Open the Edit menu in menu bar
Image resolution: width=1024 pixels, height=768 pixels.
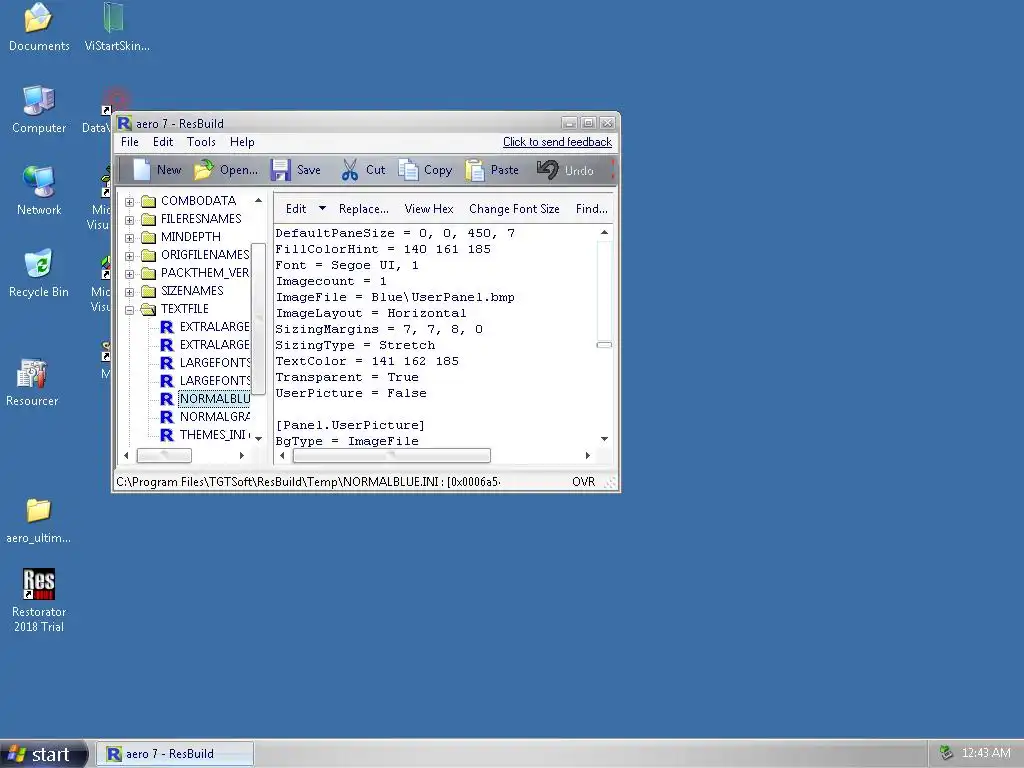tap(163, 142)
